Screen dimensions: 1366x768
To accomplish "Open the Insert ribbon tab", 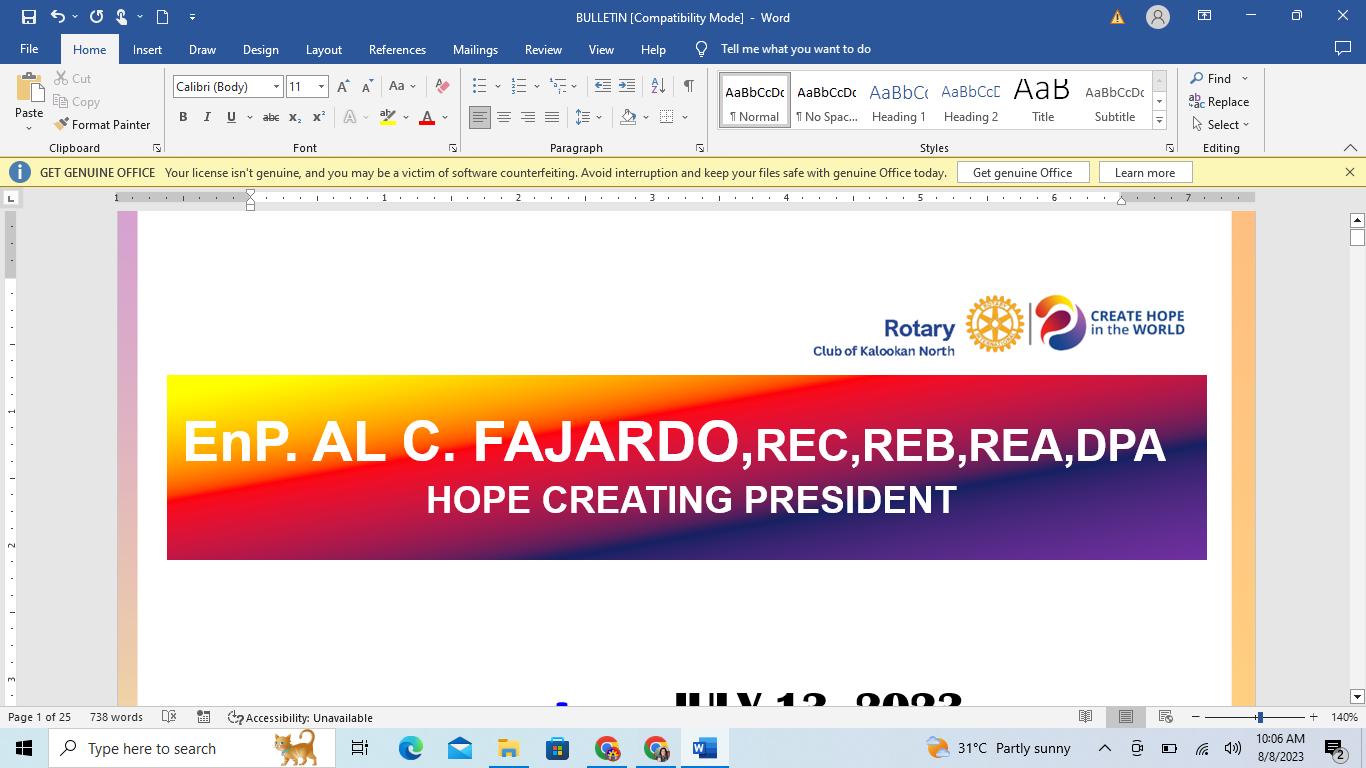I will point(147,49).
